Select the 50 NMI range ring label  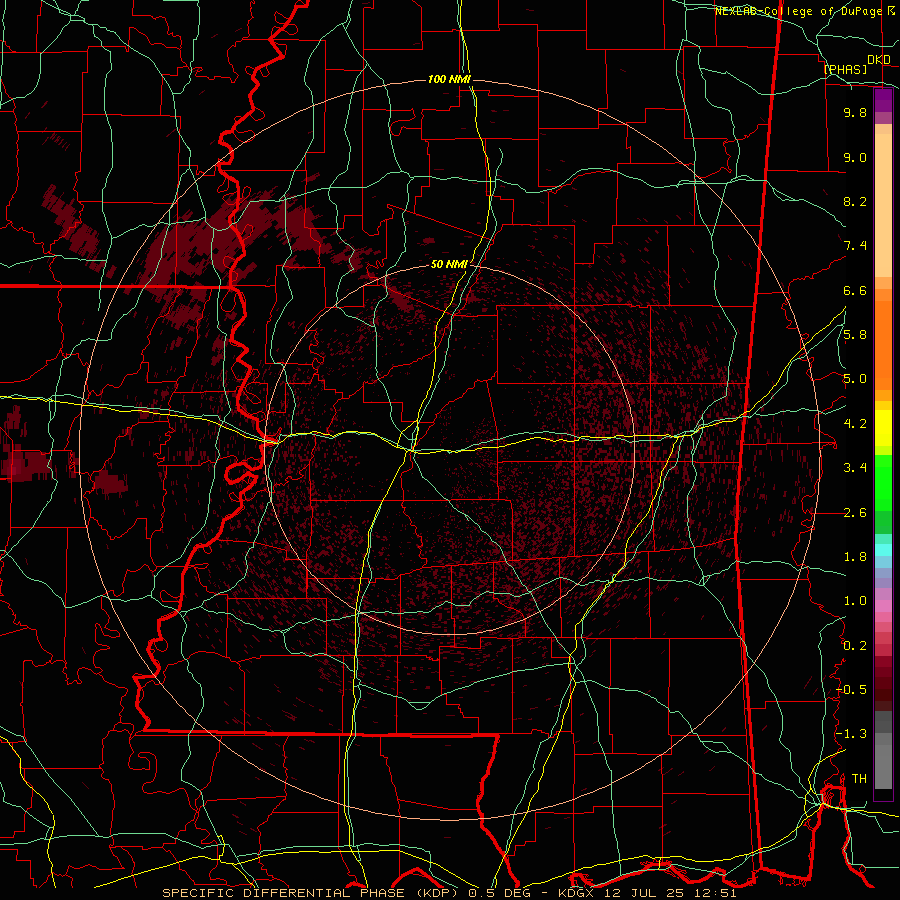(449, 264)
